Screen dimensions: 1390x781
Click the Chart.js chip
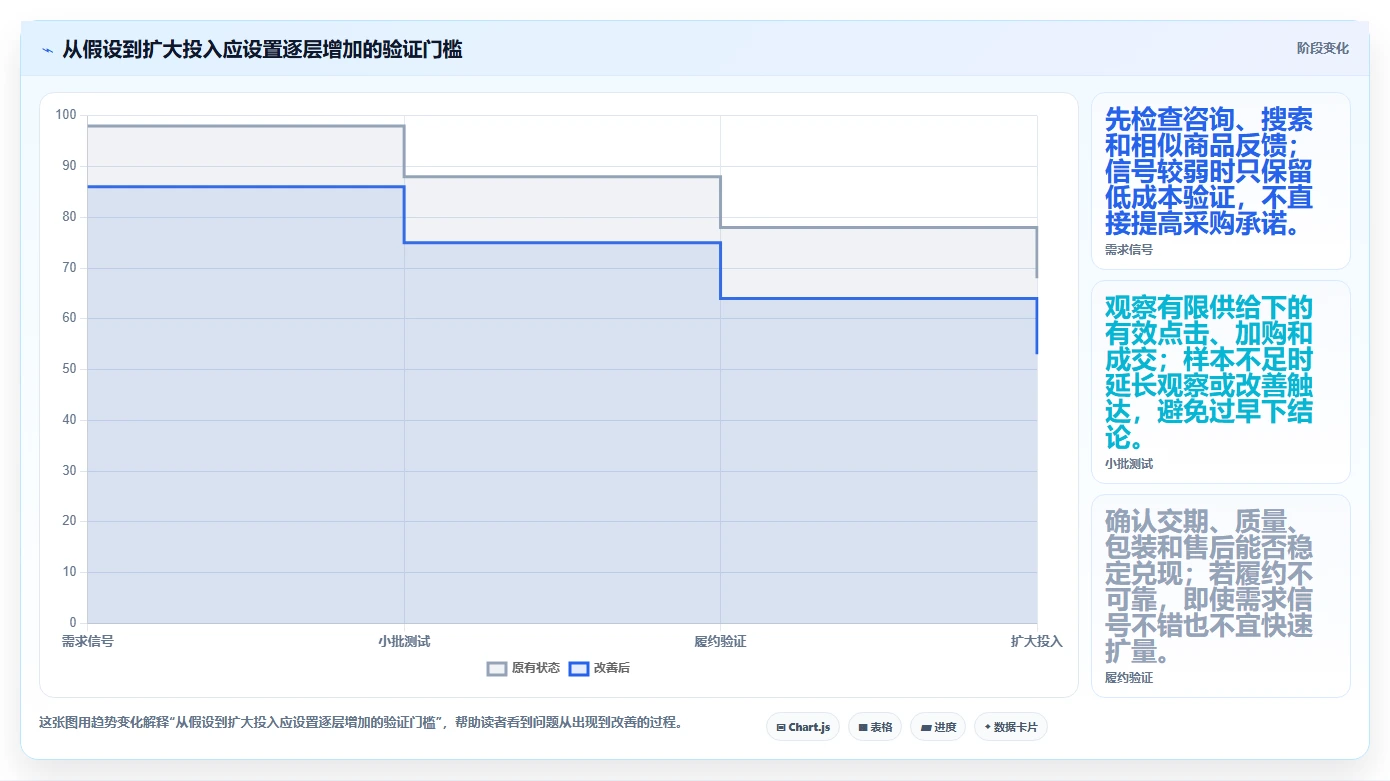click(803, 727)
